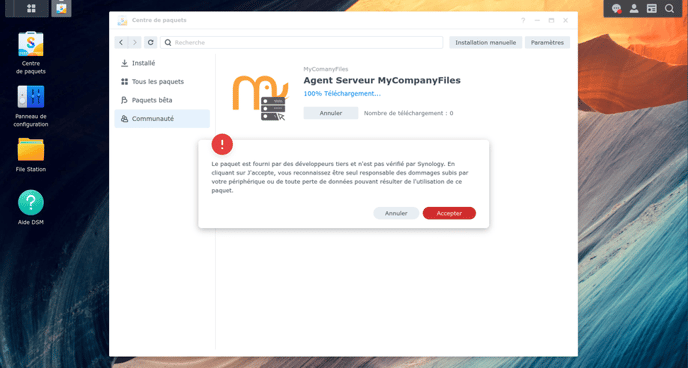This screenshot has width=688, height=368.
Task: Refresh the package list
Action: (150, 43)
